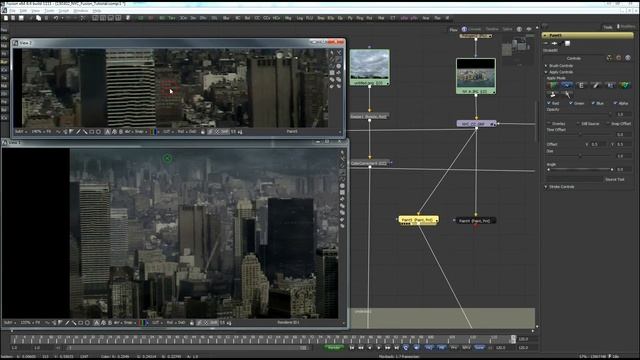Add a Color Corrector (CC) tool from toolbar

pos(257,18)
